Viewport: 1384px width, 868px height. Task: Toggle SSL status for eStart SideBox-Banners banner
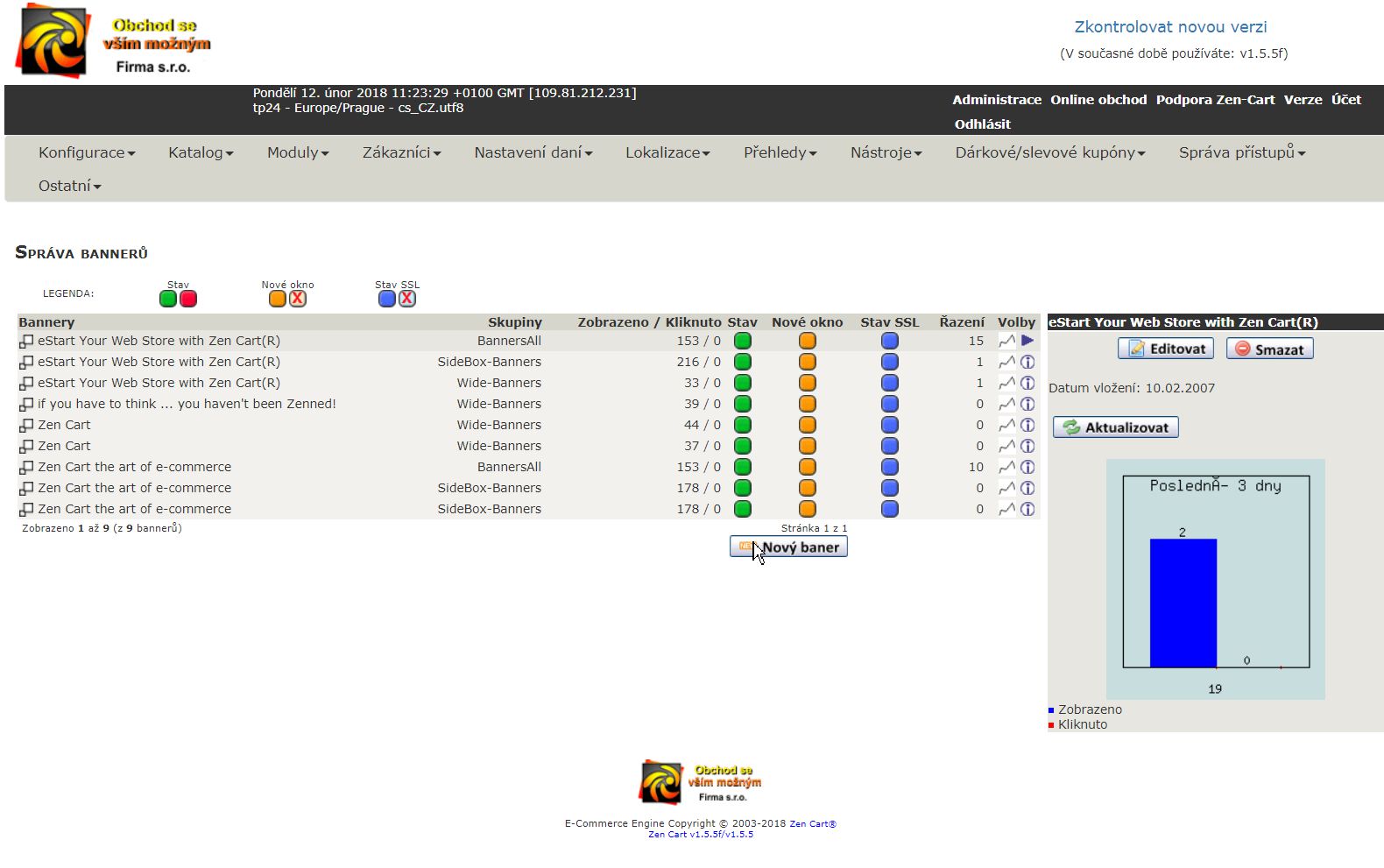pos(889,362)
